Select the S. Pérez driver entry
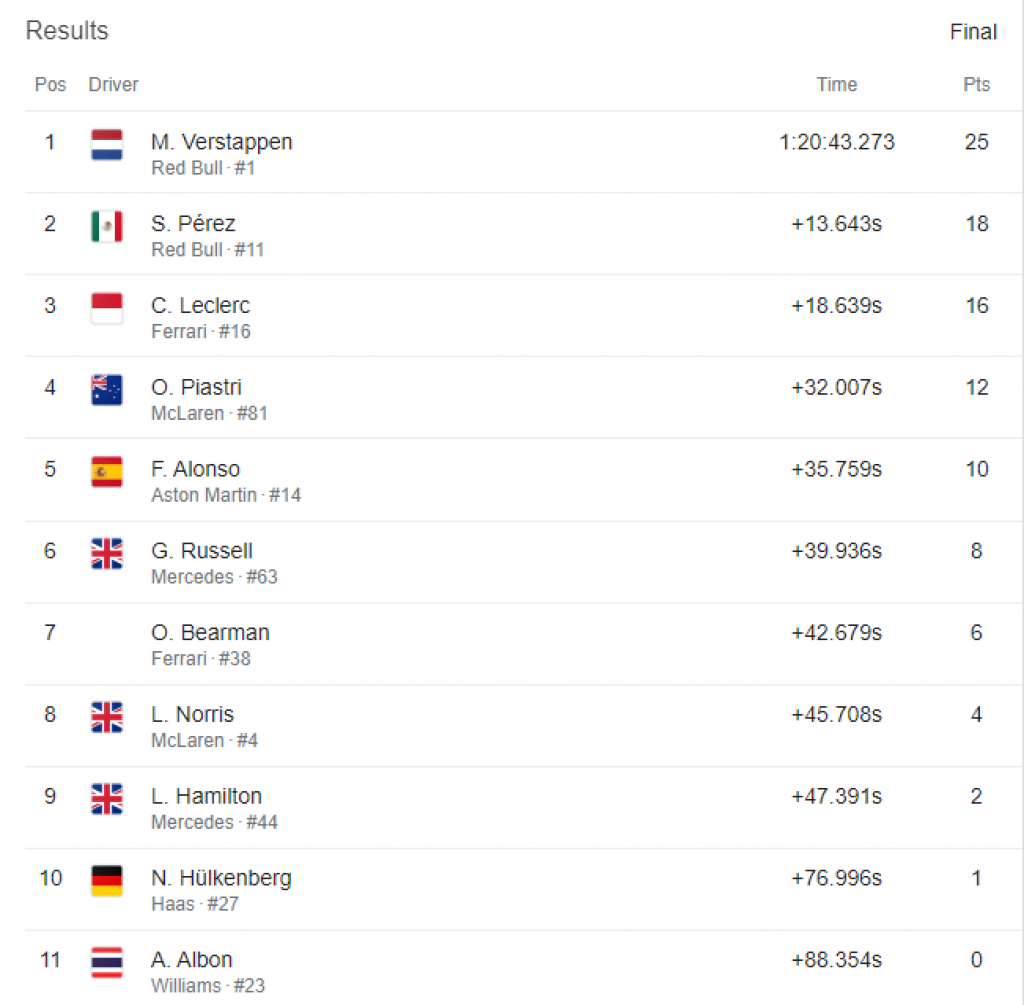Screen dimensions: 1024x1005 point(193,224)
